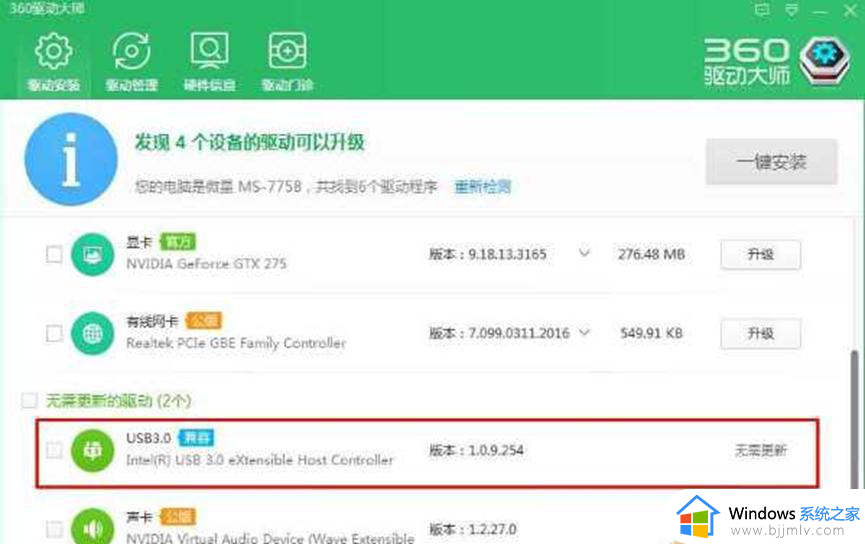
Task: Open the feedback icon in title bar
Action: click(x=762, y=9)
